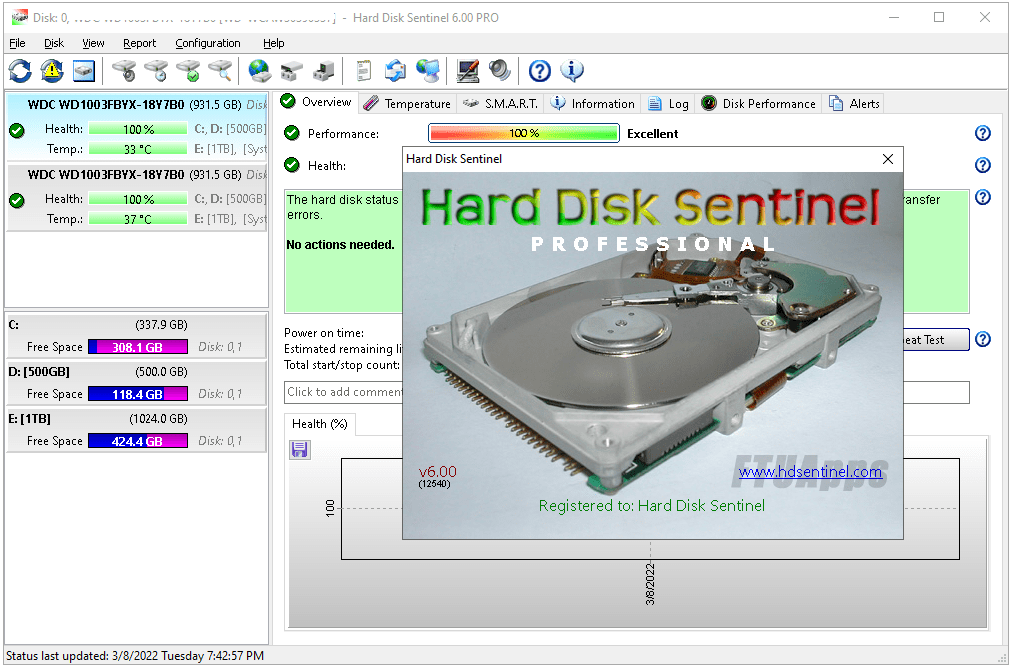Open the View menu
This screenshot has height=668, width=1011.
coord(93,43)
